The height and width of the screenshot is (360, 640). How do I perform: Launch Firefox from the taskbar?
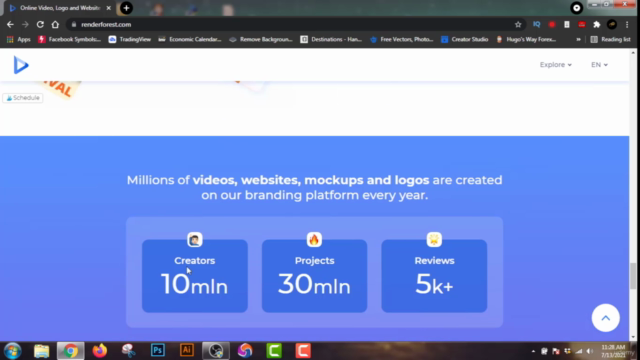[100, 351]
